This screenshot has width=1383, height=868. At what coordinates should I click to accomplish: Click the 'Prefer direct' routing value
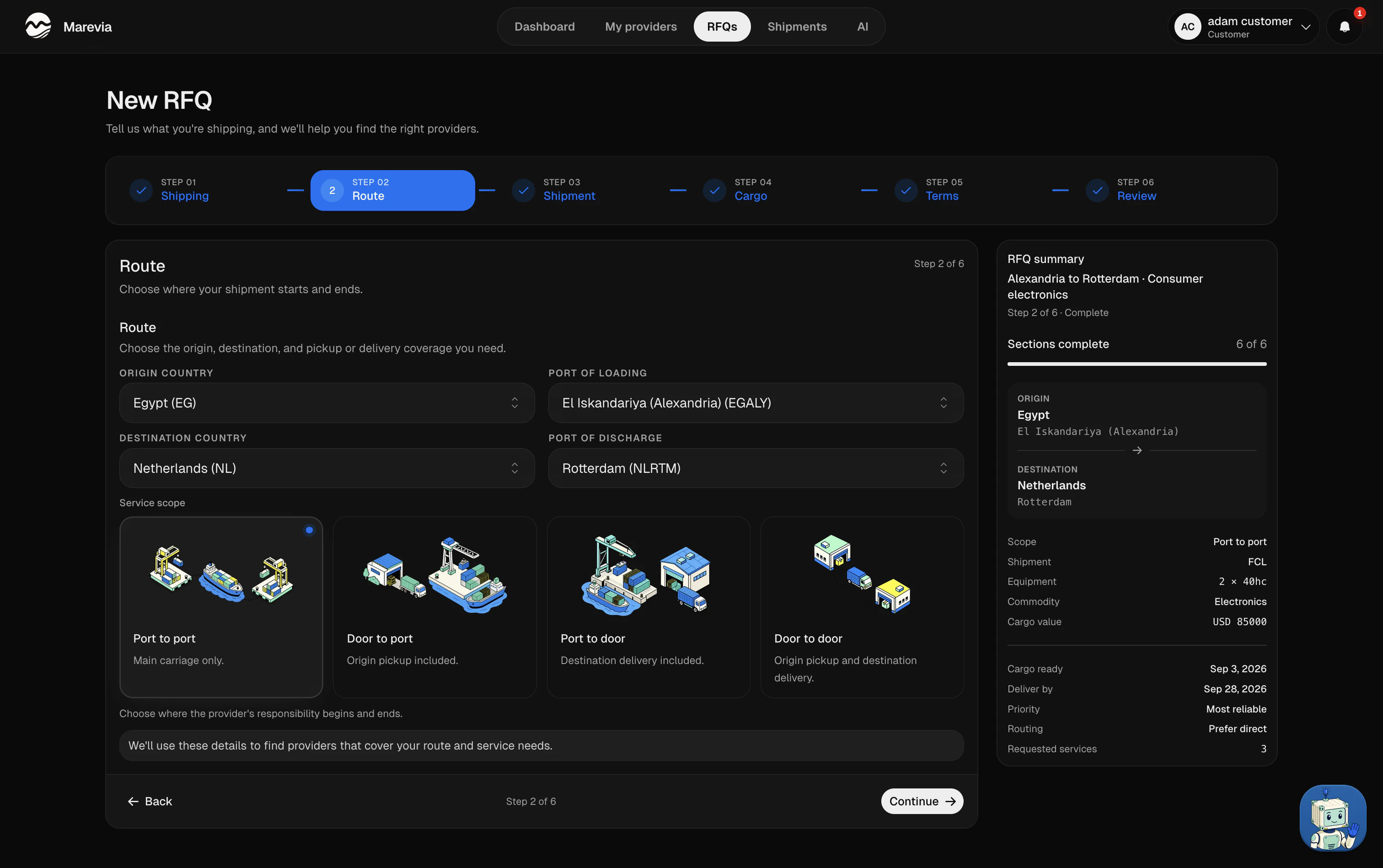click(1237, 729)
